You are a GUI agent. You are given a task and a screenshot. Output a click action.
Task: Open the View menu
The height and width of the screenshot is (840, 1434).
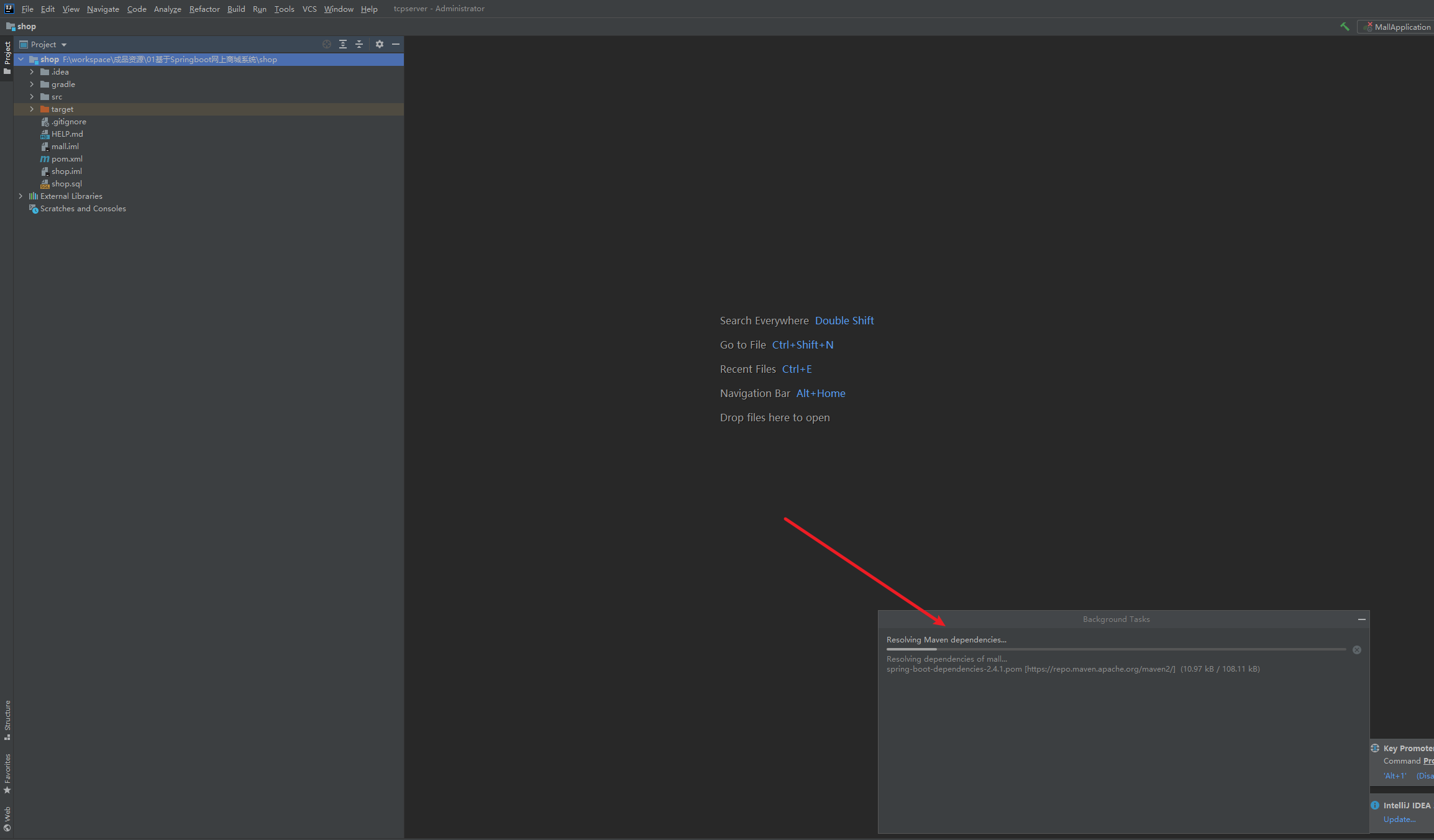pyautogui.click(x=71, y=9)
